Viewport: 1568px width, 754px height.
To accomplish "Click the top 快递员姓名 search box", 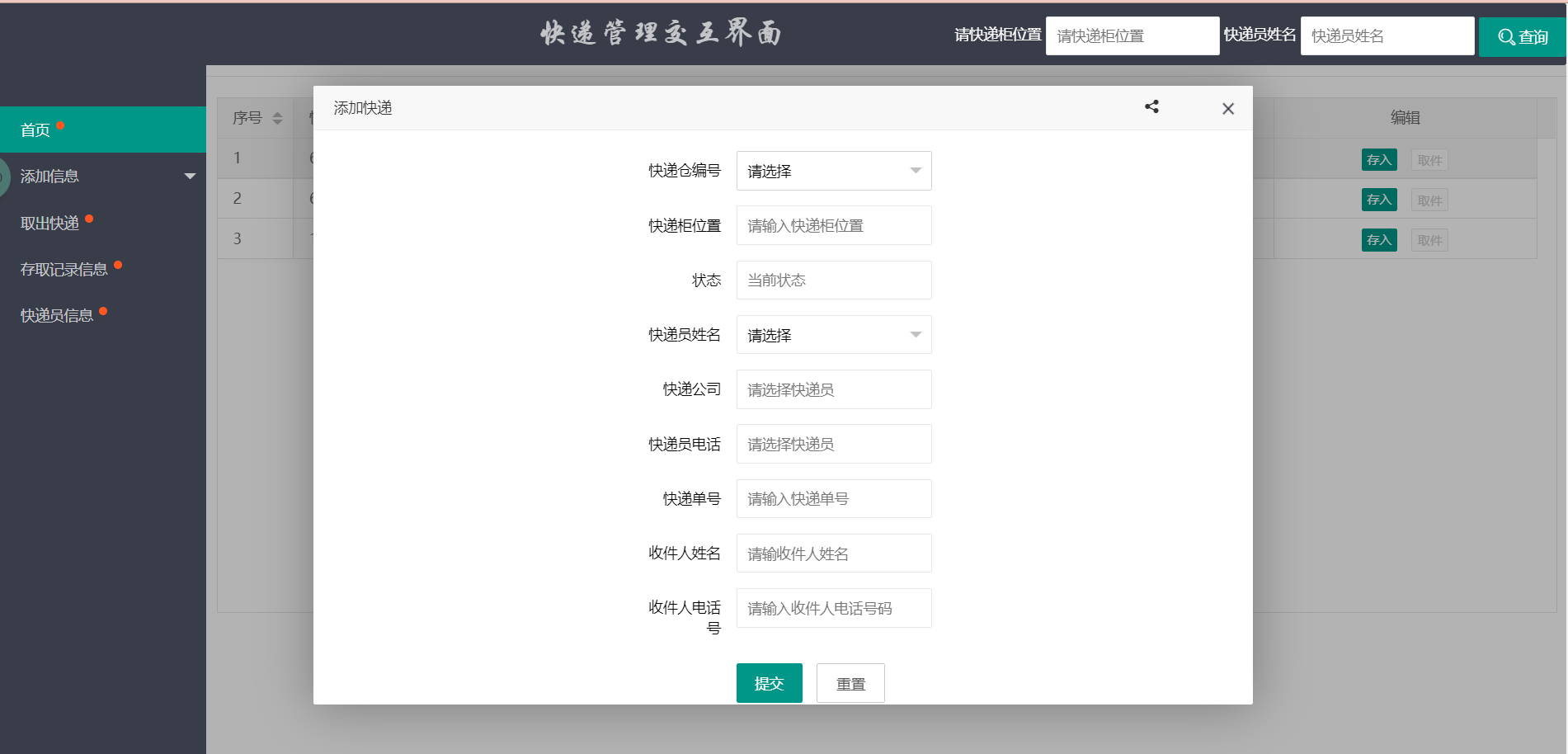I will pyautogui.click(x=1387, y=35).
